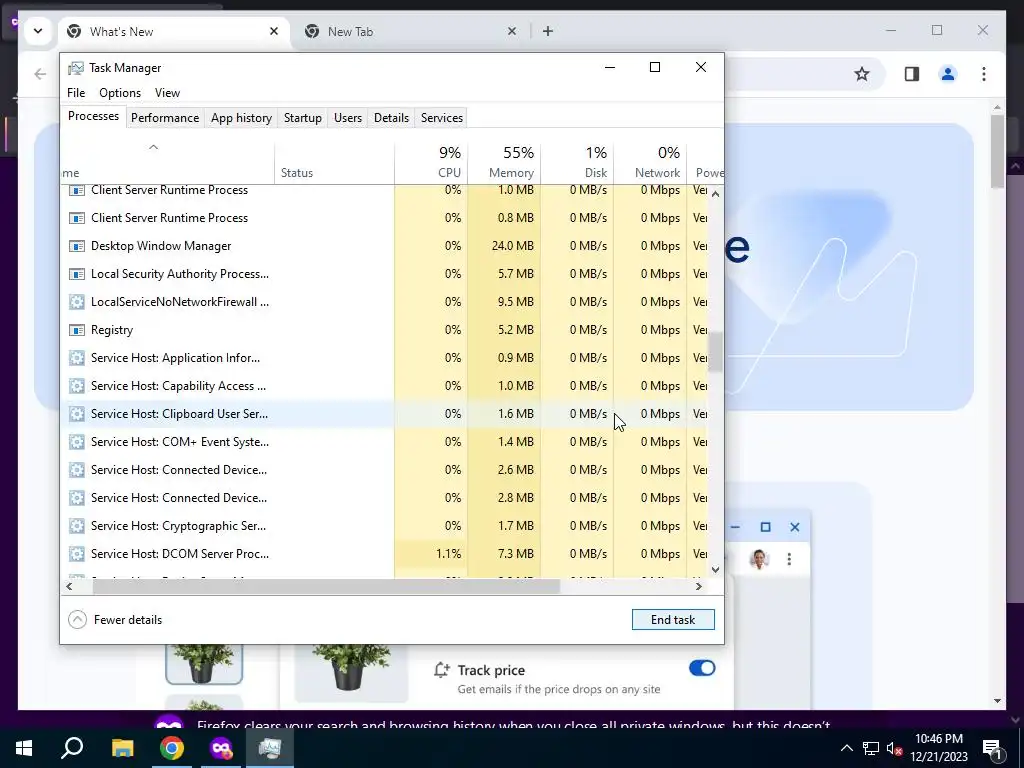Select the large plant product thumbnail

351,673
